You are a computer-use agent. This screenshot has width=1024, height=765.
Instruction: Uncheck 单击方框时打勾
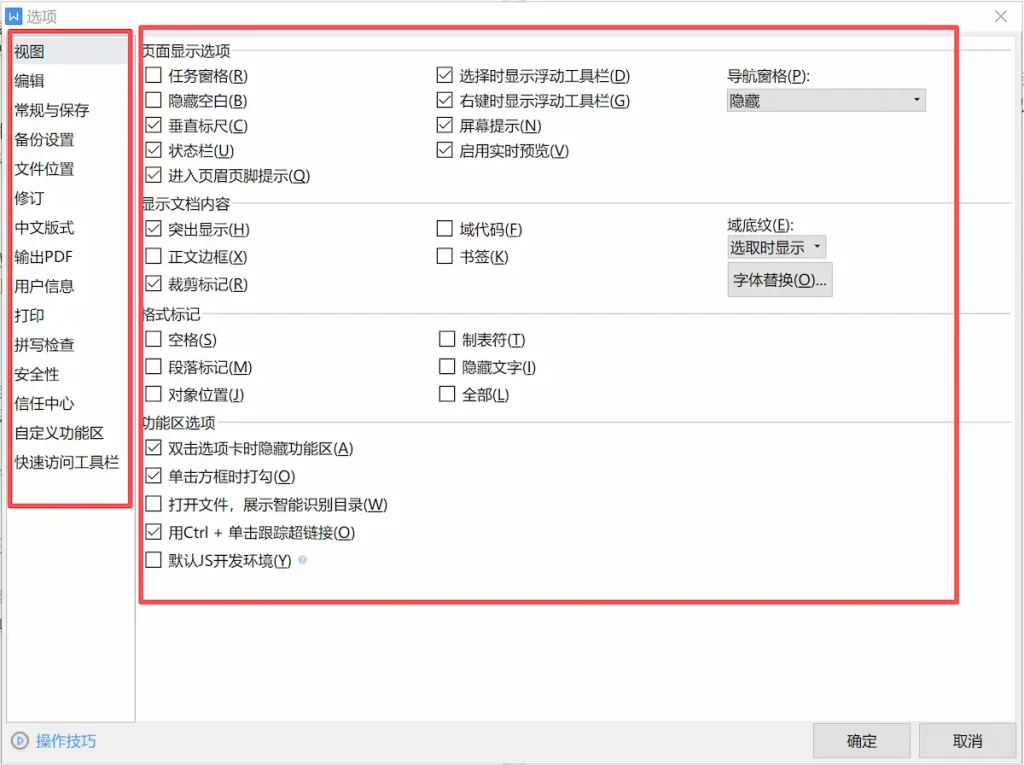point(154,477)
